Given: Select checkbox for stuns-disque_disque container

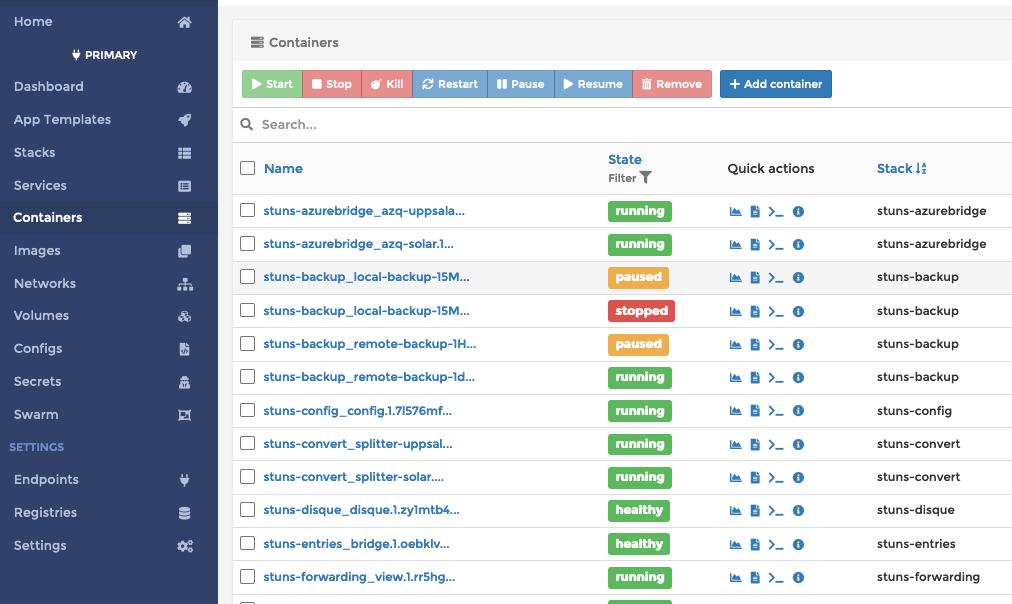Looking at the screenshot, I should pyautogui.click(x=248, y=510).
